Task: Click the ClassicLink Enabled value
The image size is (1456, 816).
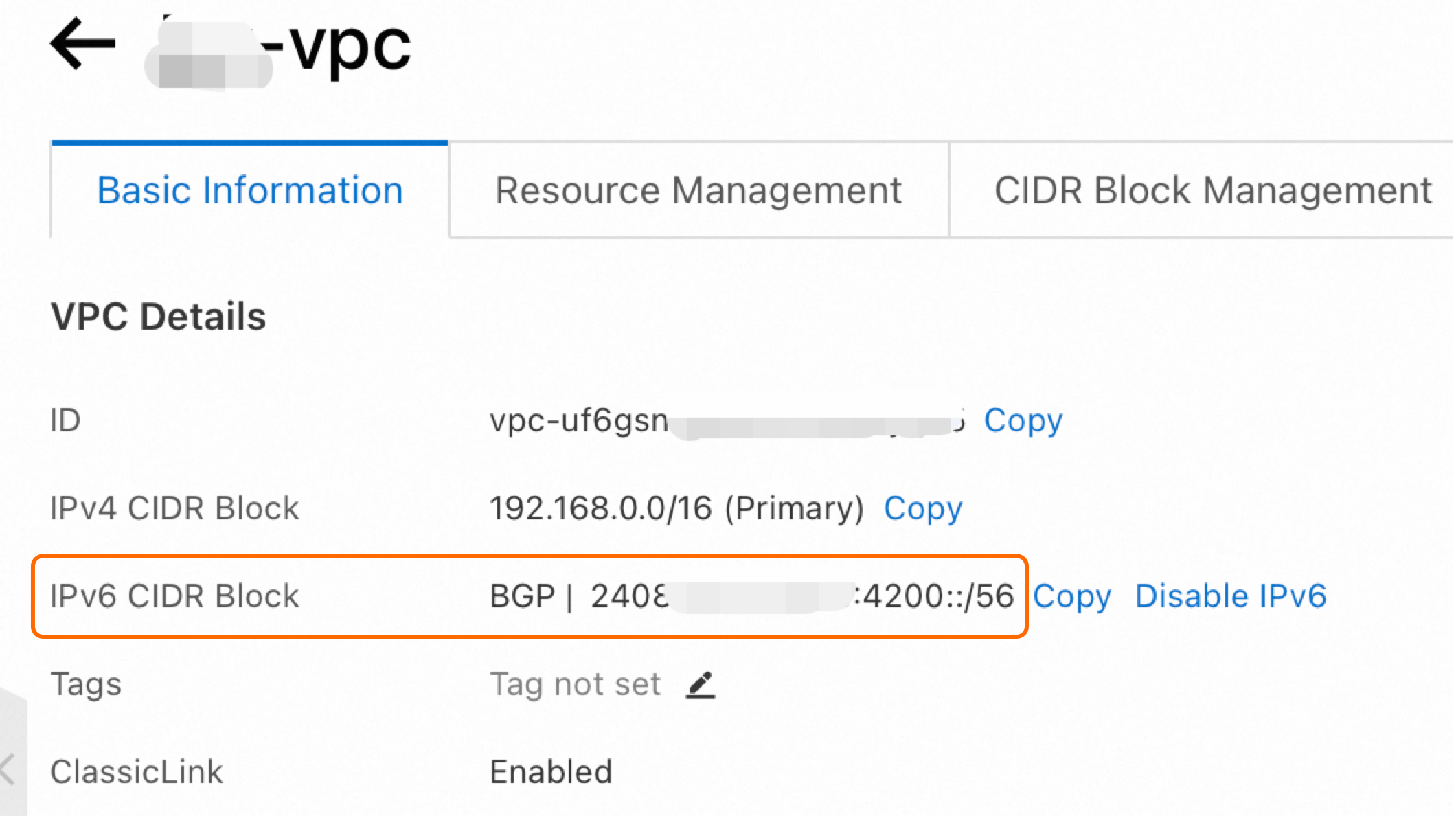Action: click(x=549, y=771)
